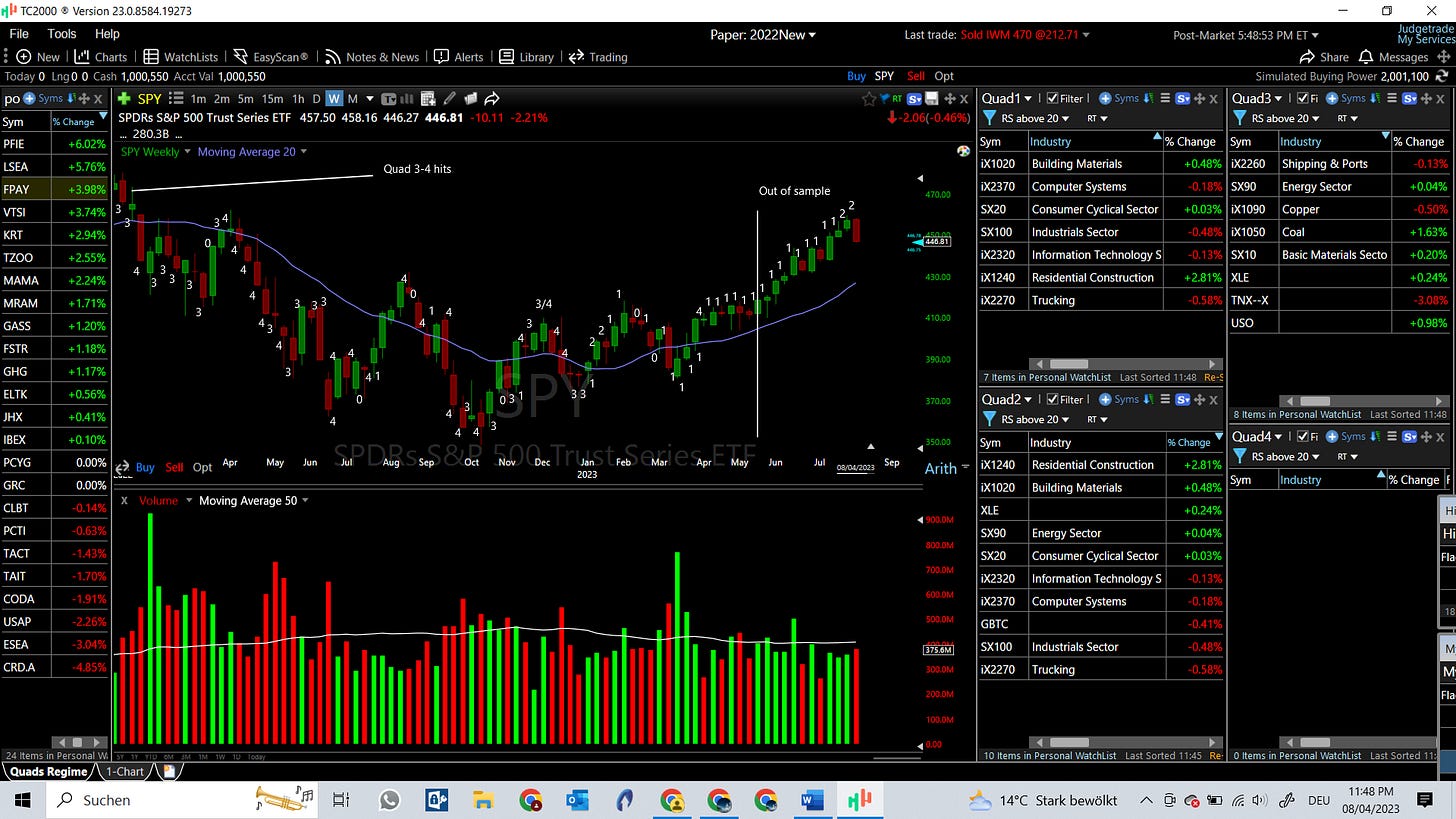The width and height of the screenshot is (1456, 819).
Task: Click the blue filter funnel in Quad4
Action: coord(1239,456)
